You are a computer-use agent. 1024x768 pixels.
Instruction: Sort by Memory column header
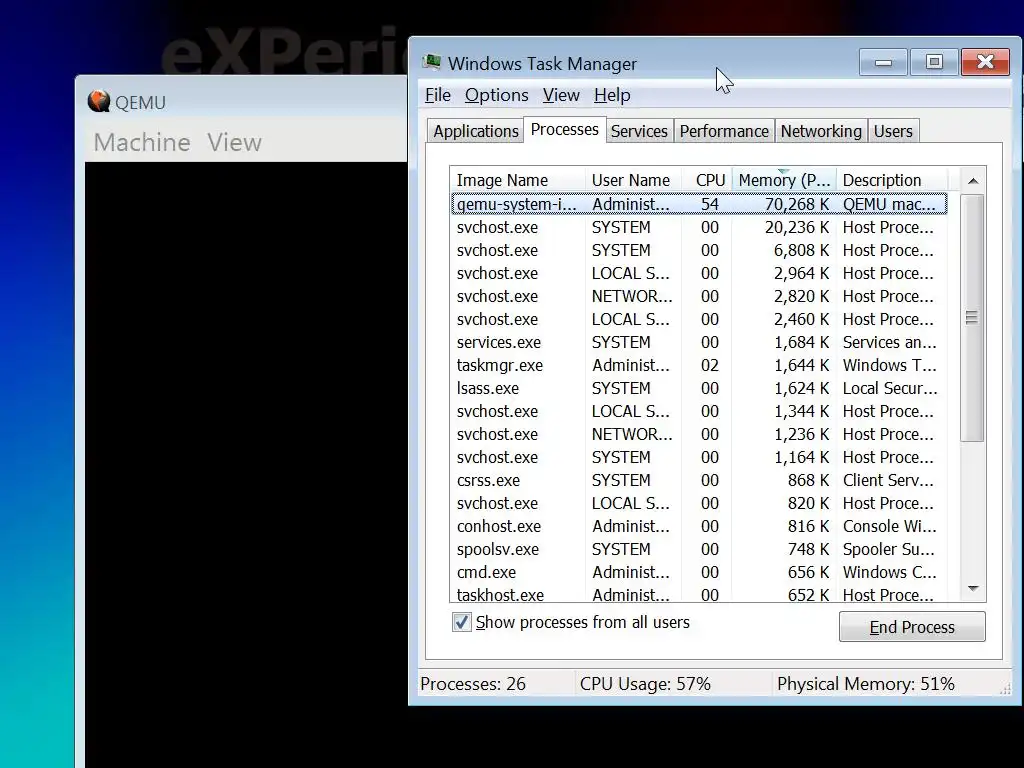click(x=784, y=180)
